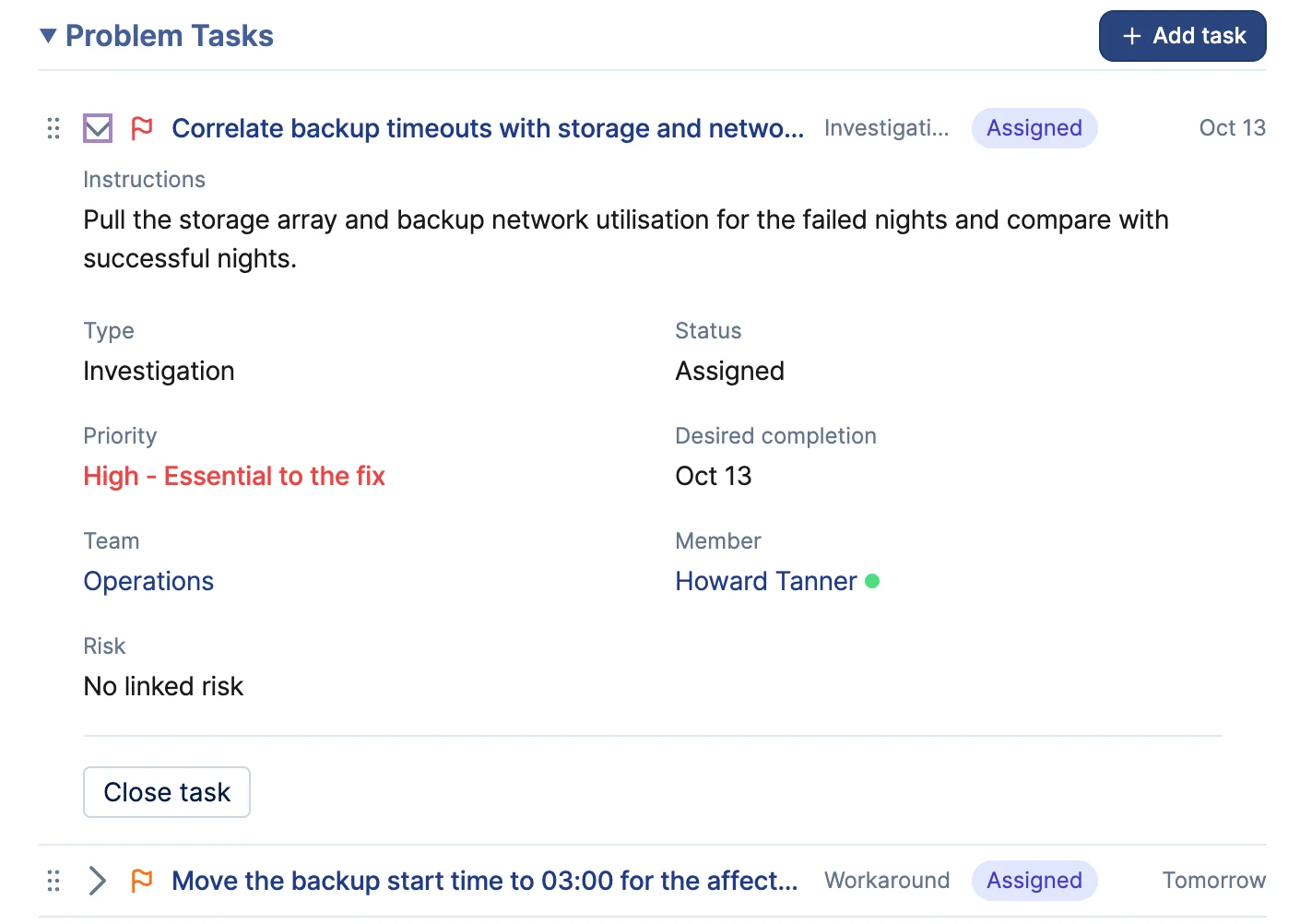Click the orange flag on the Move the backup task
1300x924 pixels.
point(142,881)
